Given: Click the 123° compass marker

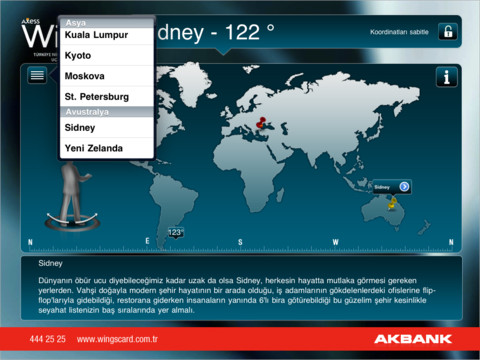Looking at the screenshot, I should (x=176, y=233).
